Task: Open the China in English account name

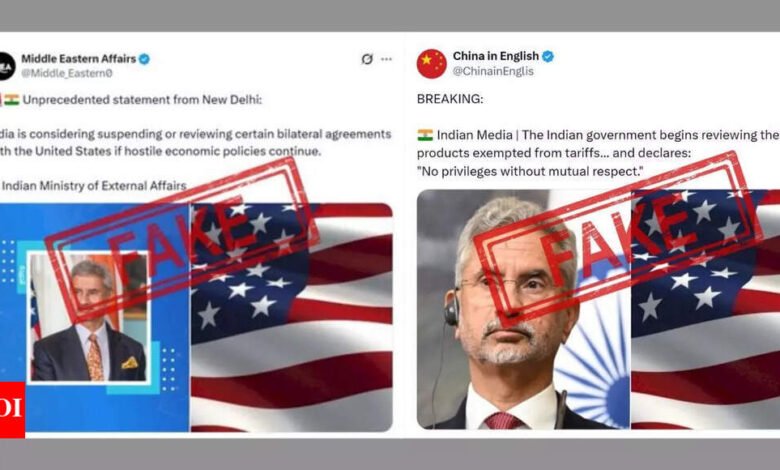Action: click(495, 56)
